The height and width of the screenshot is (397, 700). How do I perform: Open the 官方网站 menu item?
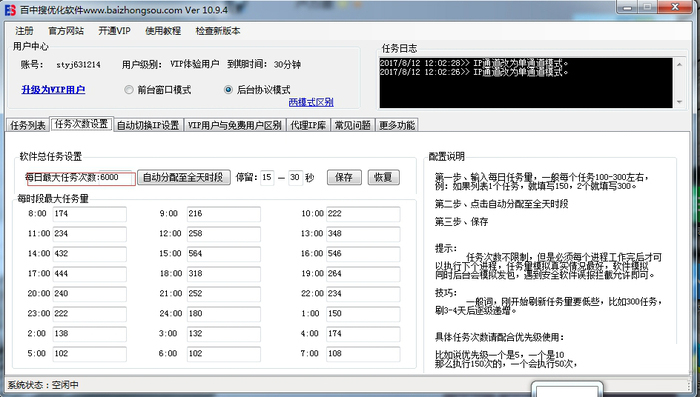(66, 31)
